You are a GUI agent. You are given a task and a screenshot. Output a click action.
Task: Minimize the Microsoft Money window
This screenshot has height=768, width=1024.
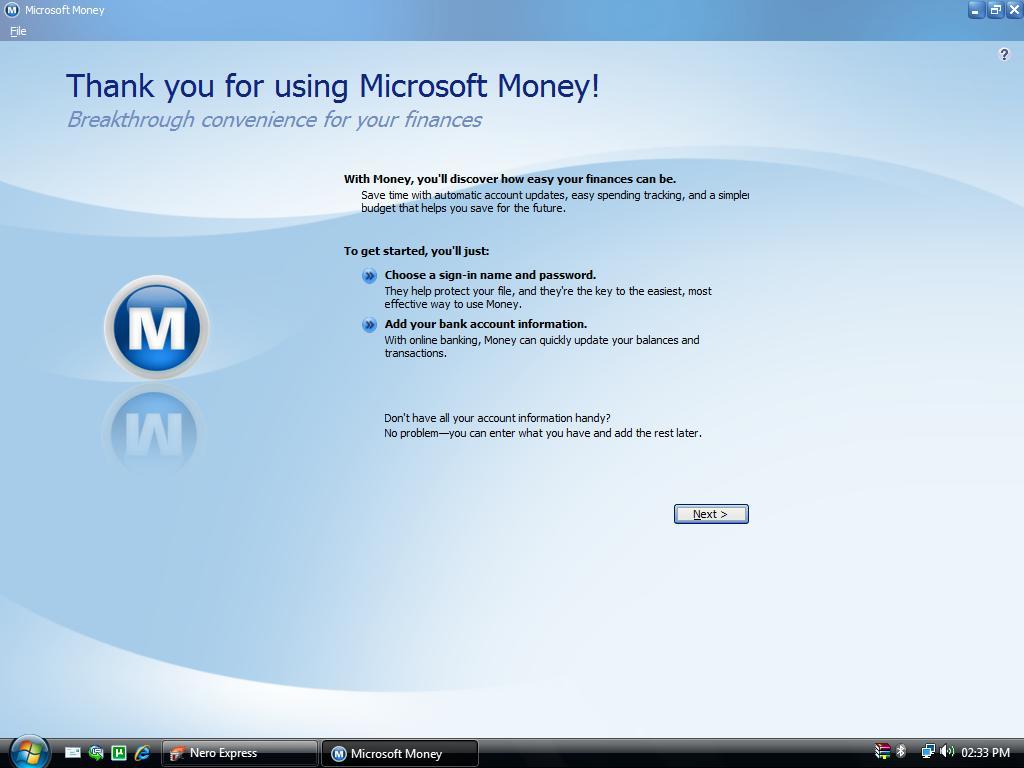click(976, 10)
